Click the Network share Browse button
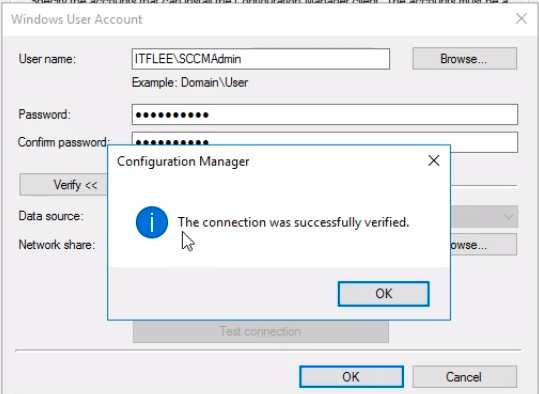The height and width of the screenshot is (394, 539). click(484, 244)
